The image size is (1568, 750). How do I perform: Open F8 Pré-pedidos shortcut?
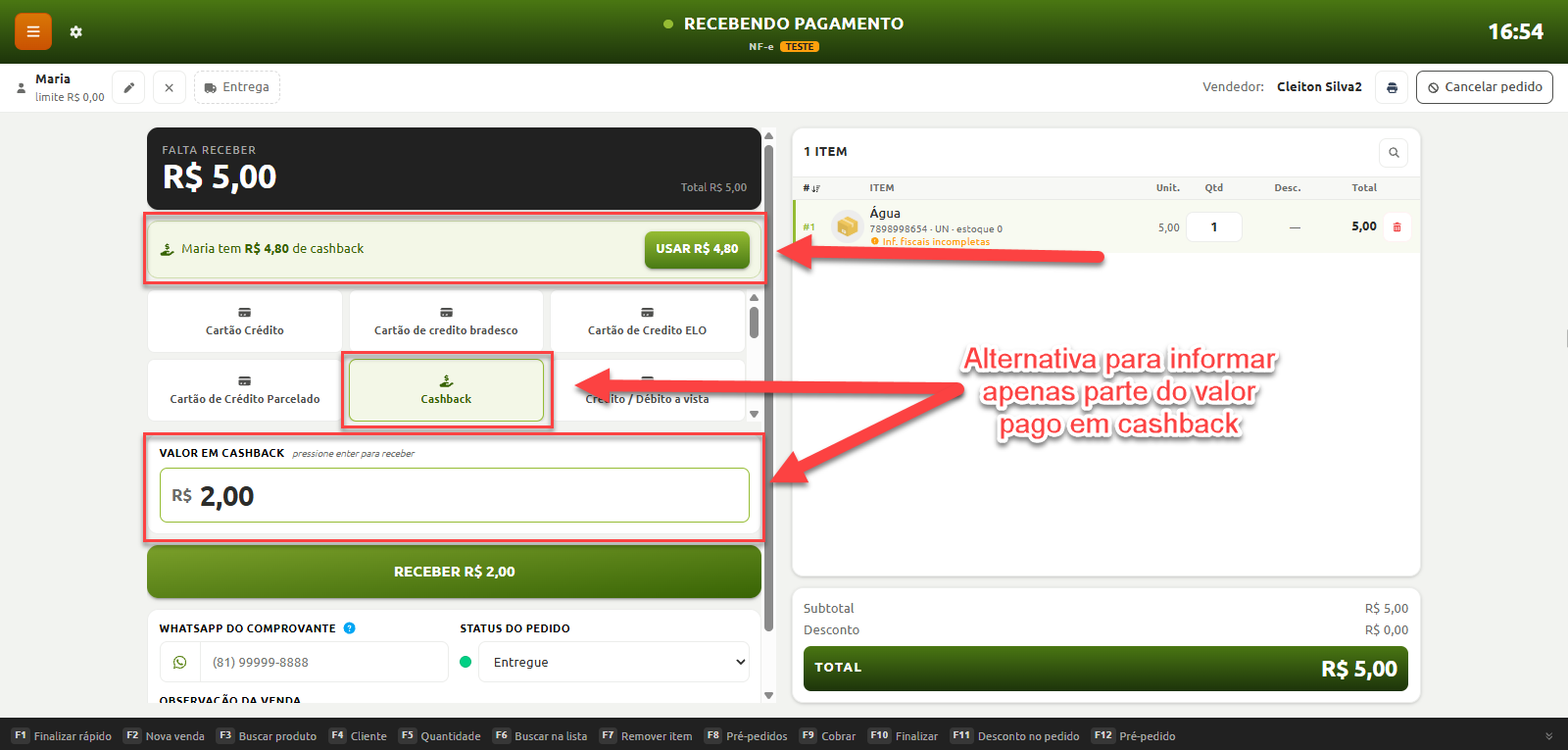(746, 736)
